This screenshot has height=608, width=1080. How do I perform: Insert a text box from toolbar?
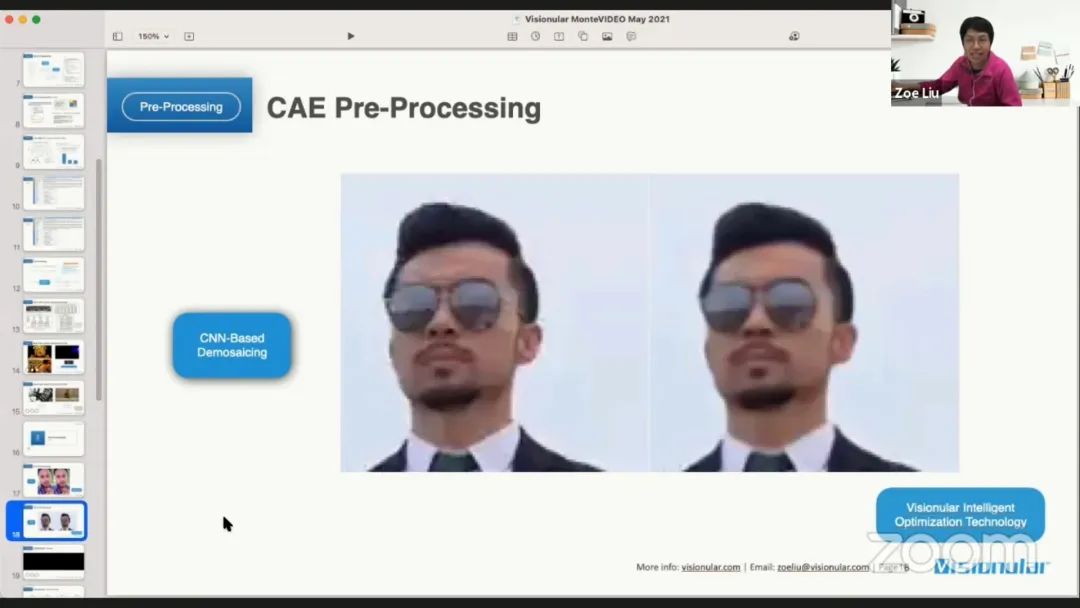559,36
